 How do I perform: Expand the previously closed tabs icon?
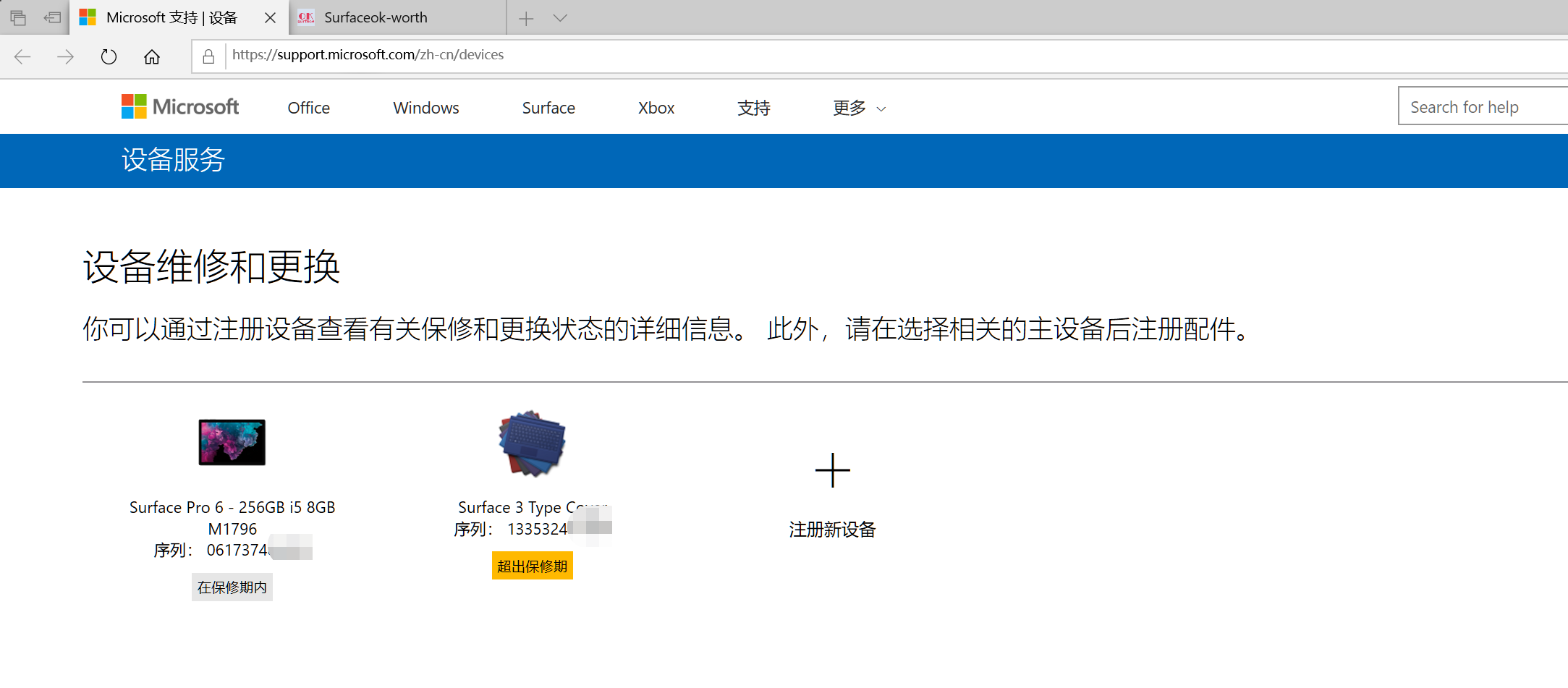[51, 17]
